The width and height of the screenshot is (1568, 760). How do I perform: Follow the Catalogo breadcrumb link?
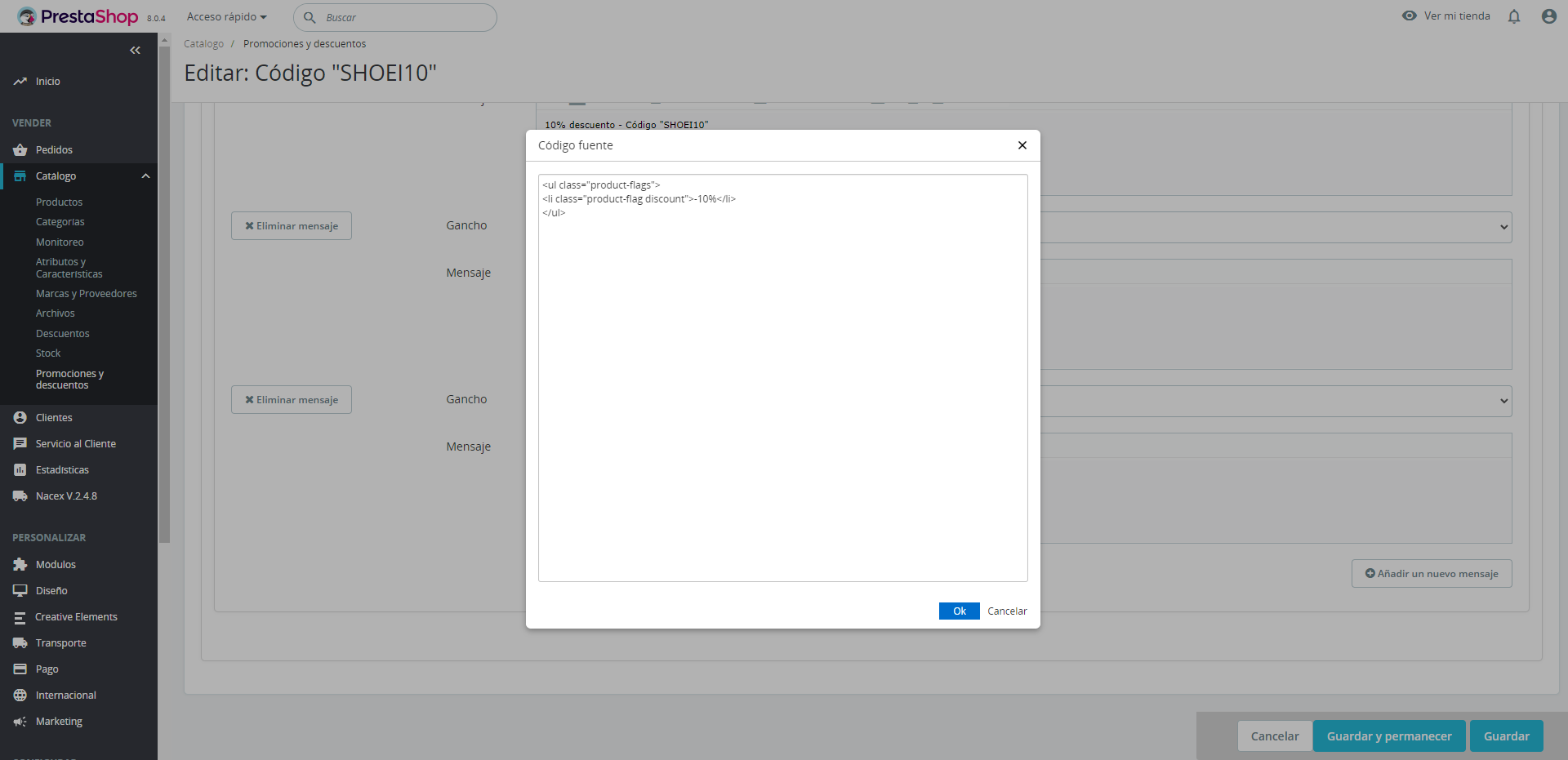(x=203, y=44)
